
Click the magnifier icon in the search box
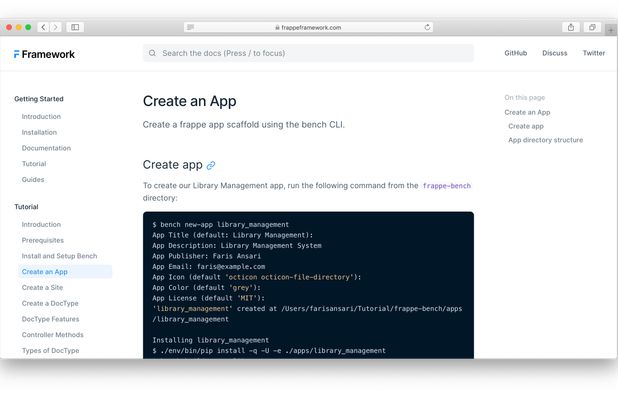click(152, 53)
